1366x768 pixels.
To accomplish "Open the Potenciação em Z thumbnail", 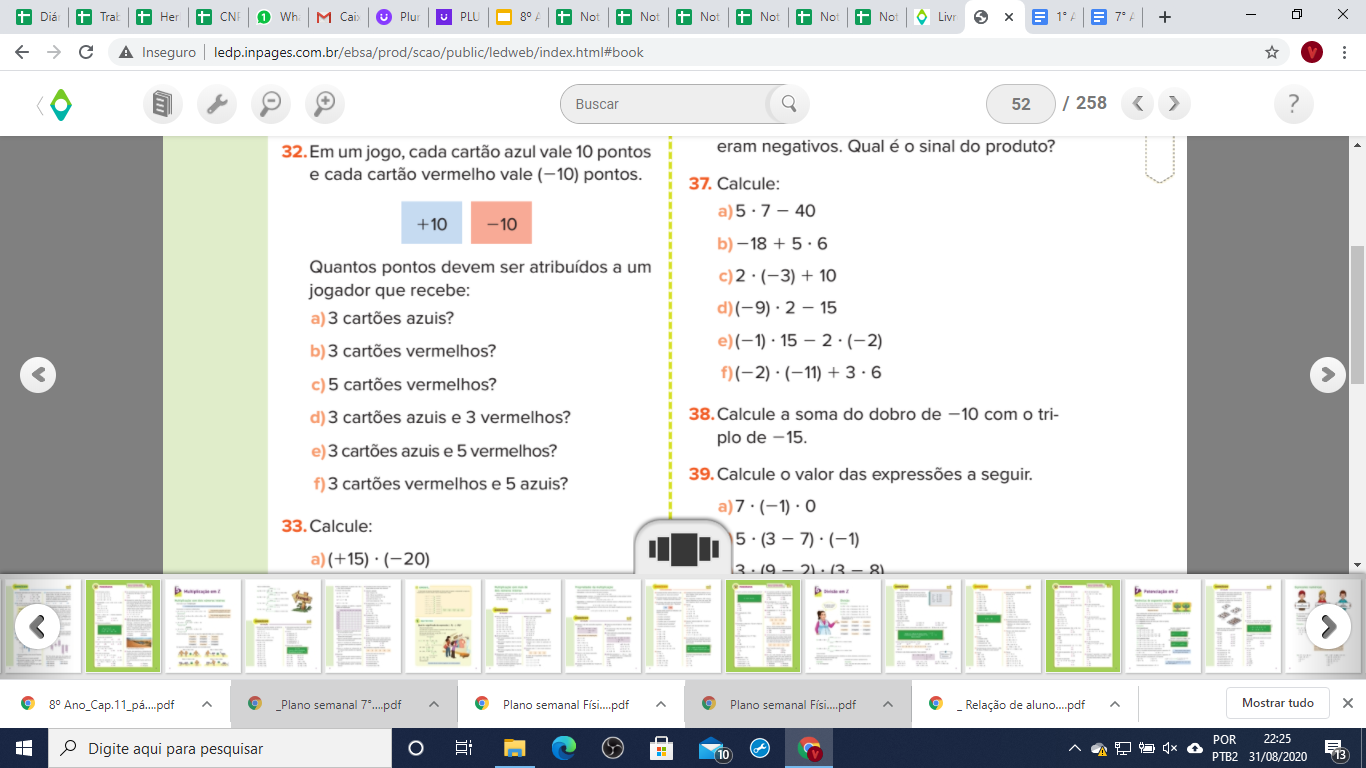I will [1163, 626].
